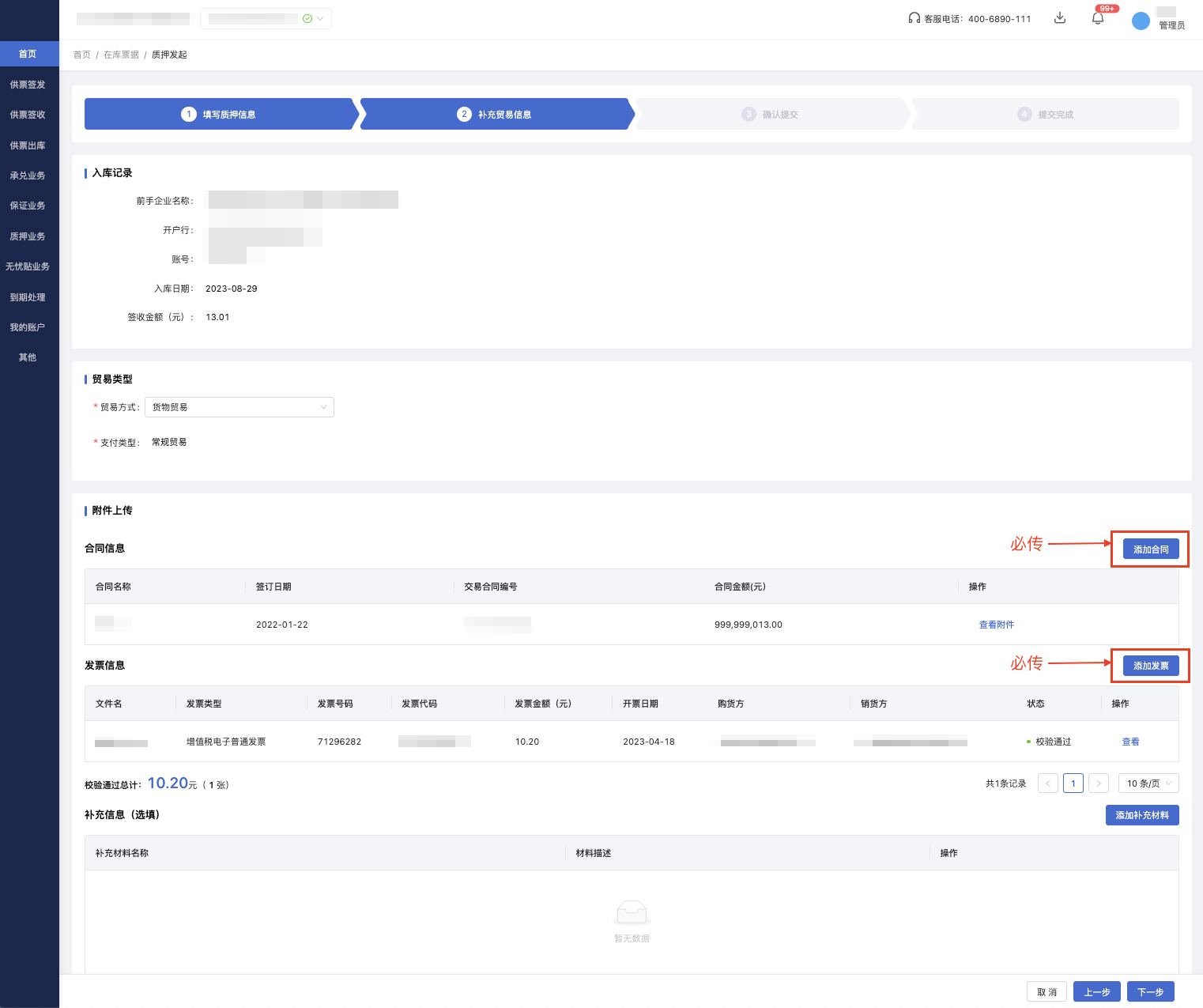Click the download icon in header

(x=1060, y=18)
